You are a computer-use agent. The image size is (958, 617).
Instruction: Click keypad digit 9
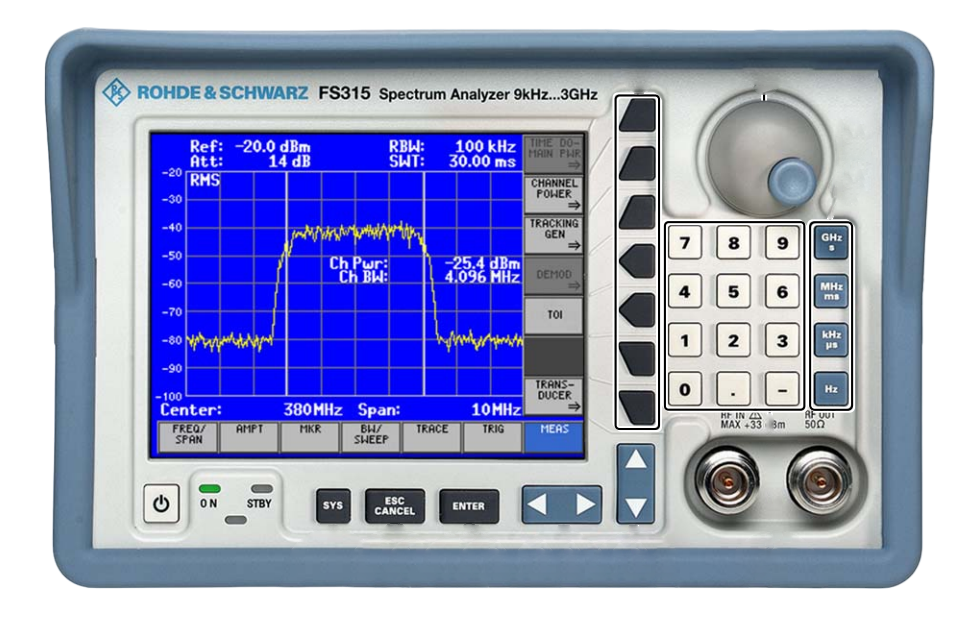(782, 243)
